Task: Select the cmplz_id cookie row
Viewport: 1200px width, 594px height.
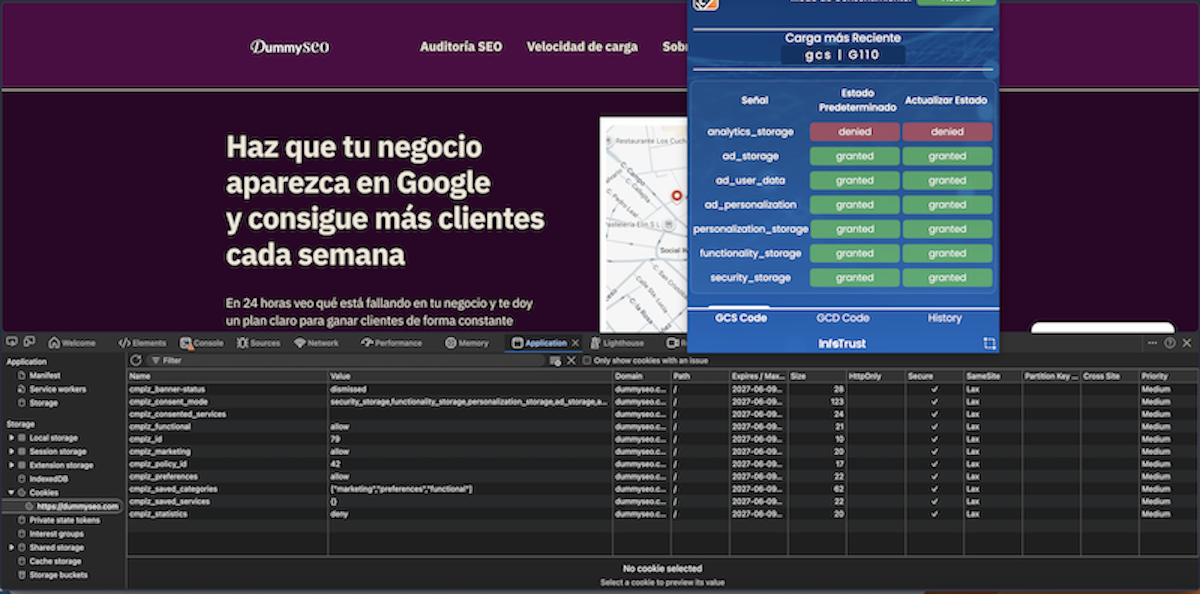Action: 662,439
